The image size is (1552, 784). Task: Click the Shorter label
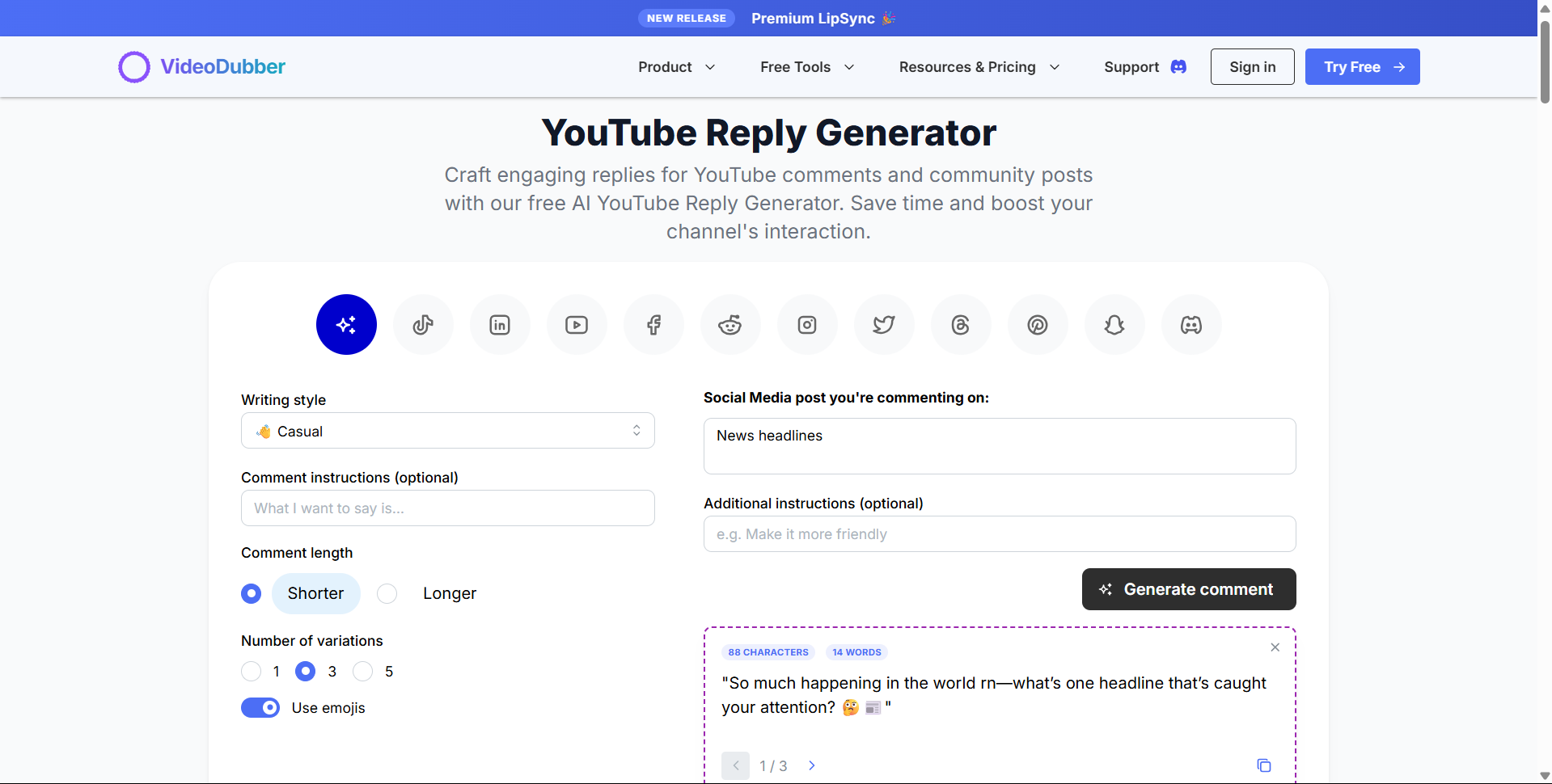(315, 593)
